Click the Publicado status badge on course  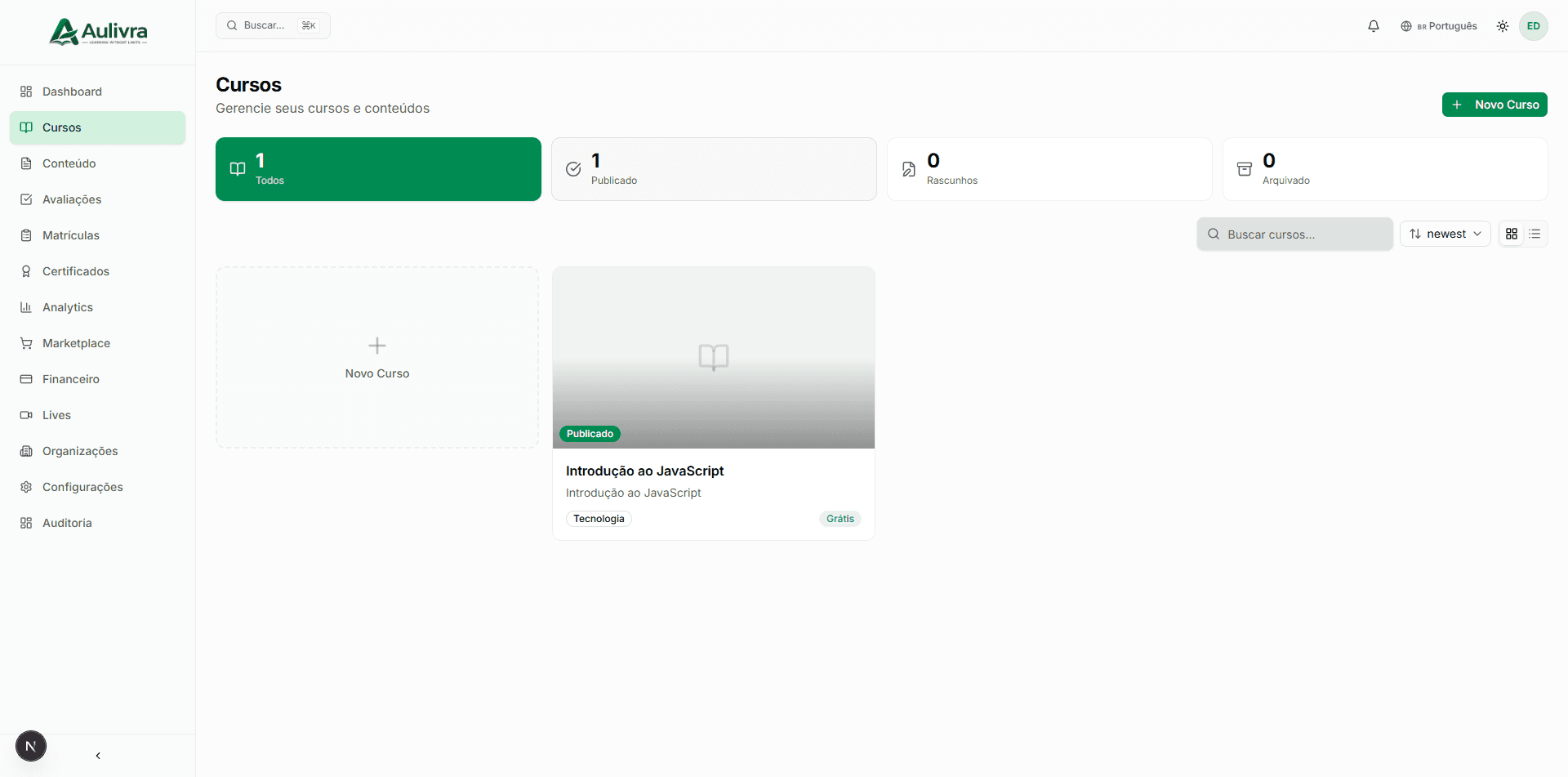[x=590, y=434]
